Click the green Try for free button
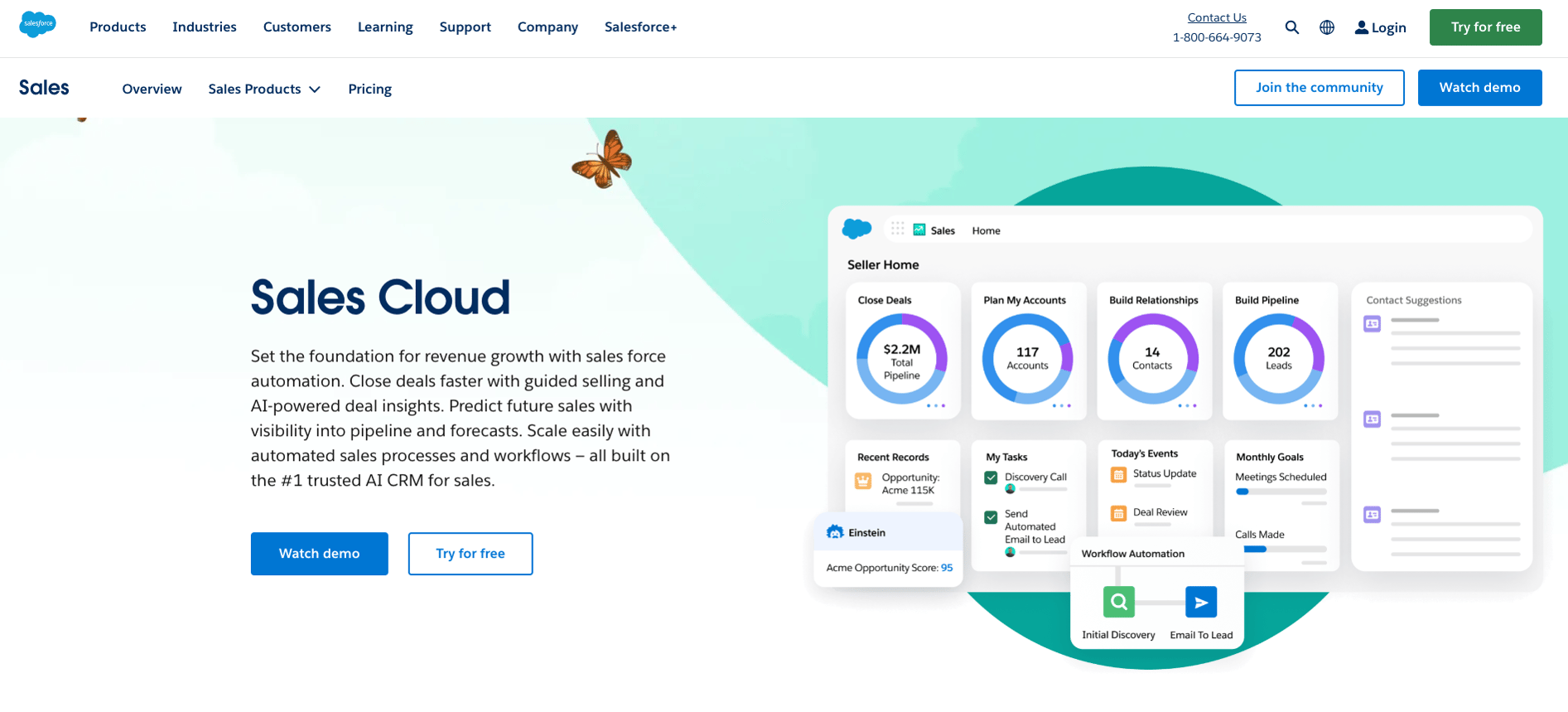 [1486, 27]
